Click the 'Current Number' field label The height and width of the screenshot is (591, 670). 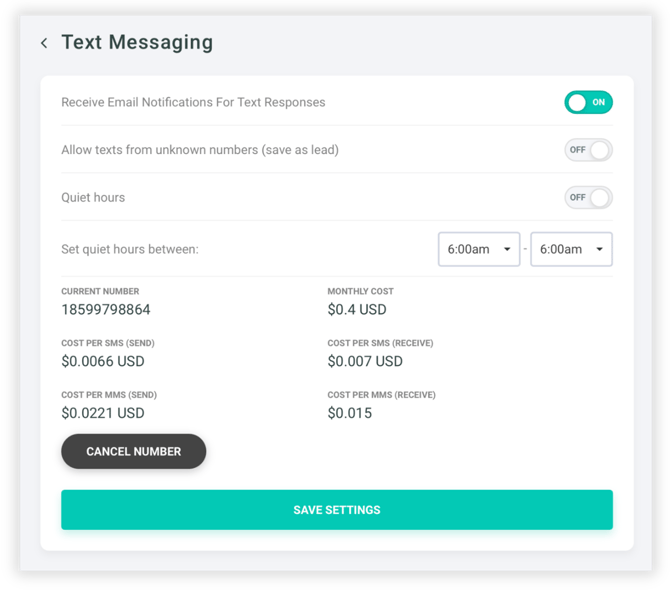(x=100, y=291)
